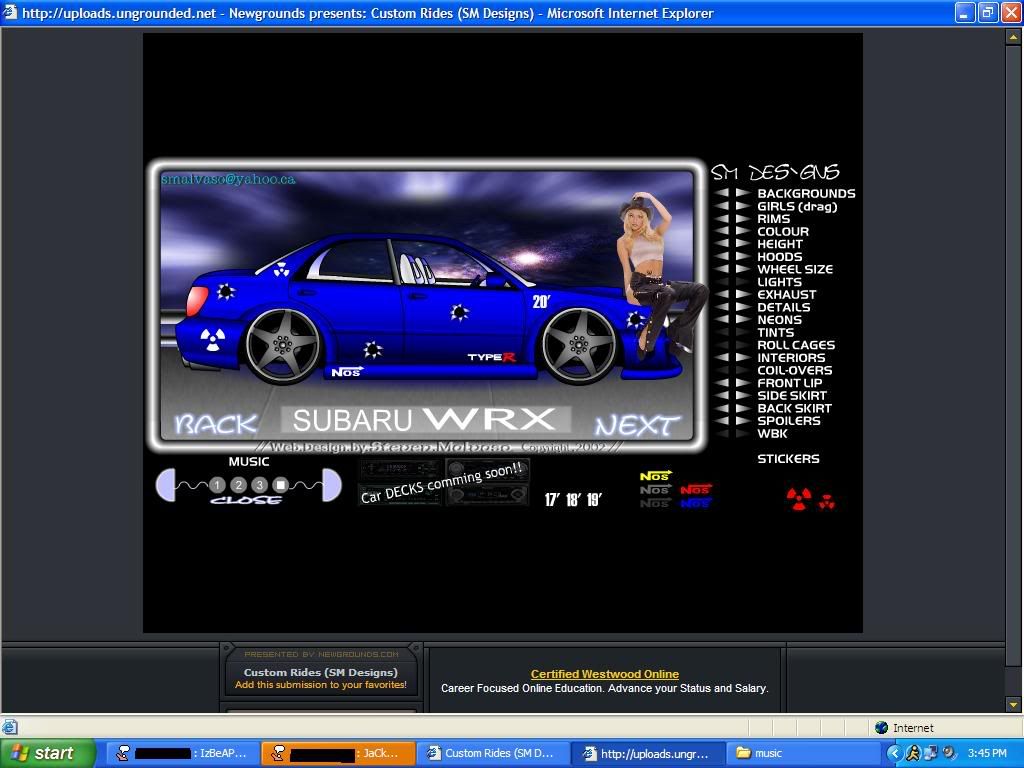The width and height of the screenshot is (1024, 768).
Task: Click right arrow next to BACK SKIRT
Action: click(743, 408)
